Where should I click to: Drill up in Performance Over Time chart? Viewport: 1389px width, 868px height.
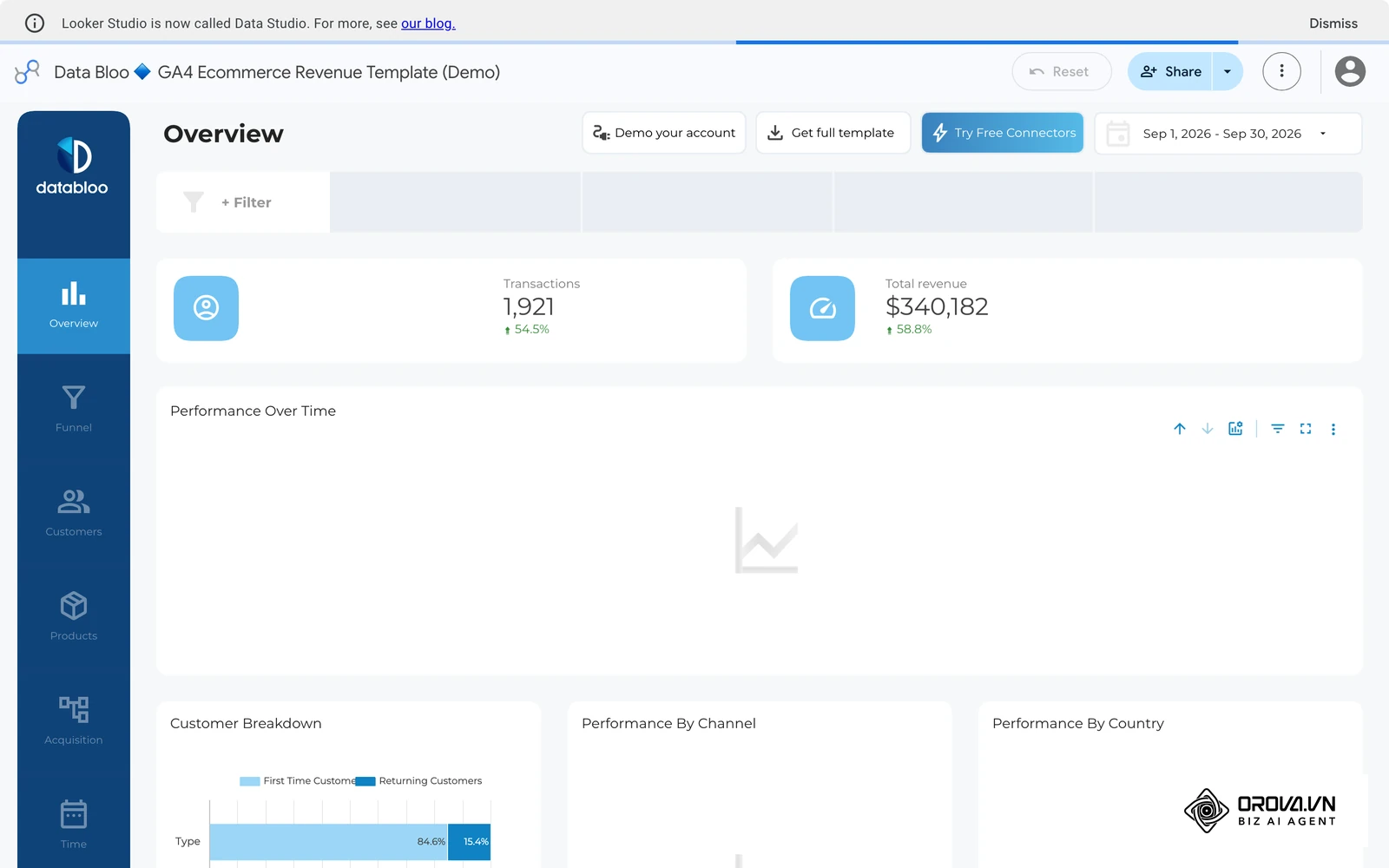click(1180, 429)
